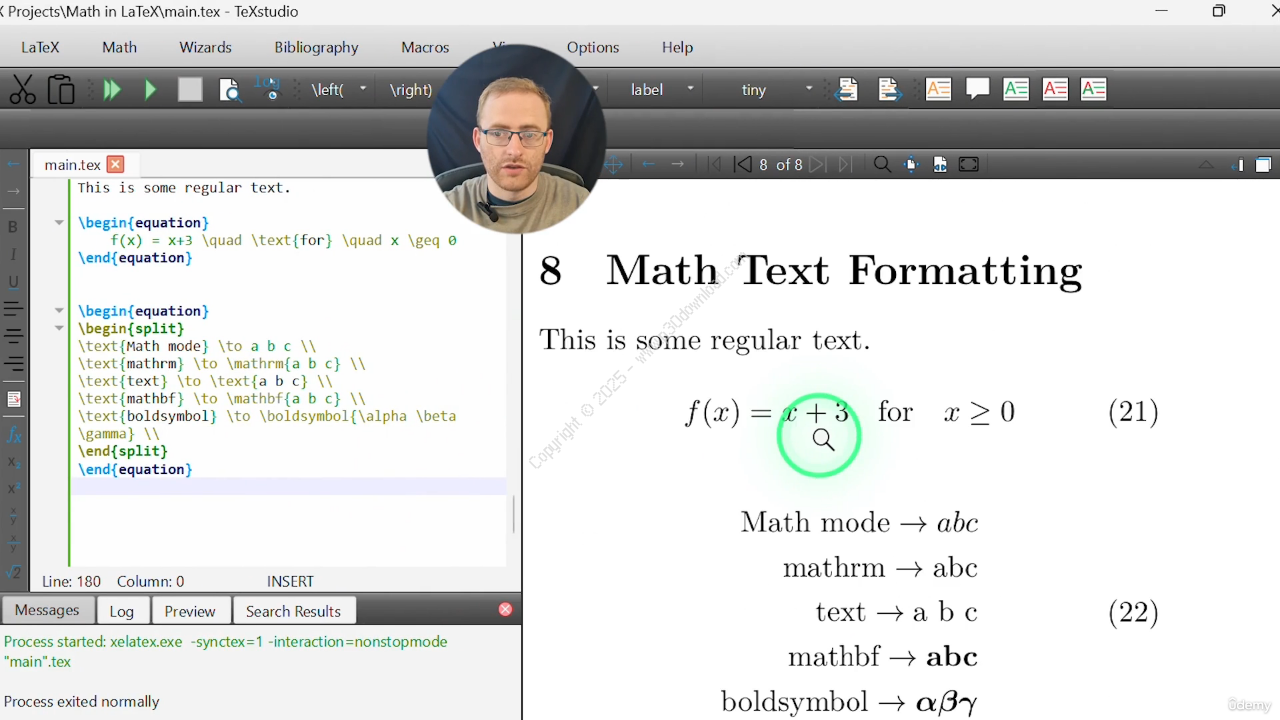Viewport: 1280px width, 720px height.
Task: Click the Paste clipboard icon
Action: 61,90
